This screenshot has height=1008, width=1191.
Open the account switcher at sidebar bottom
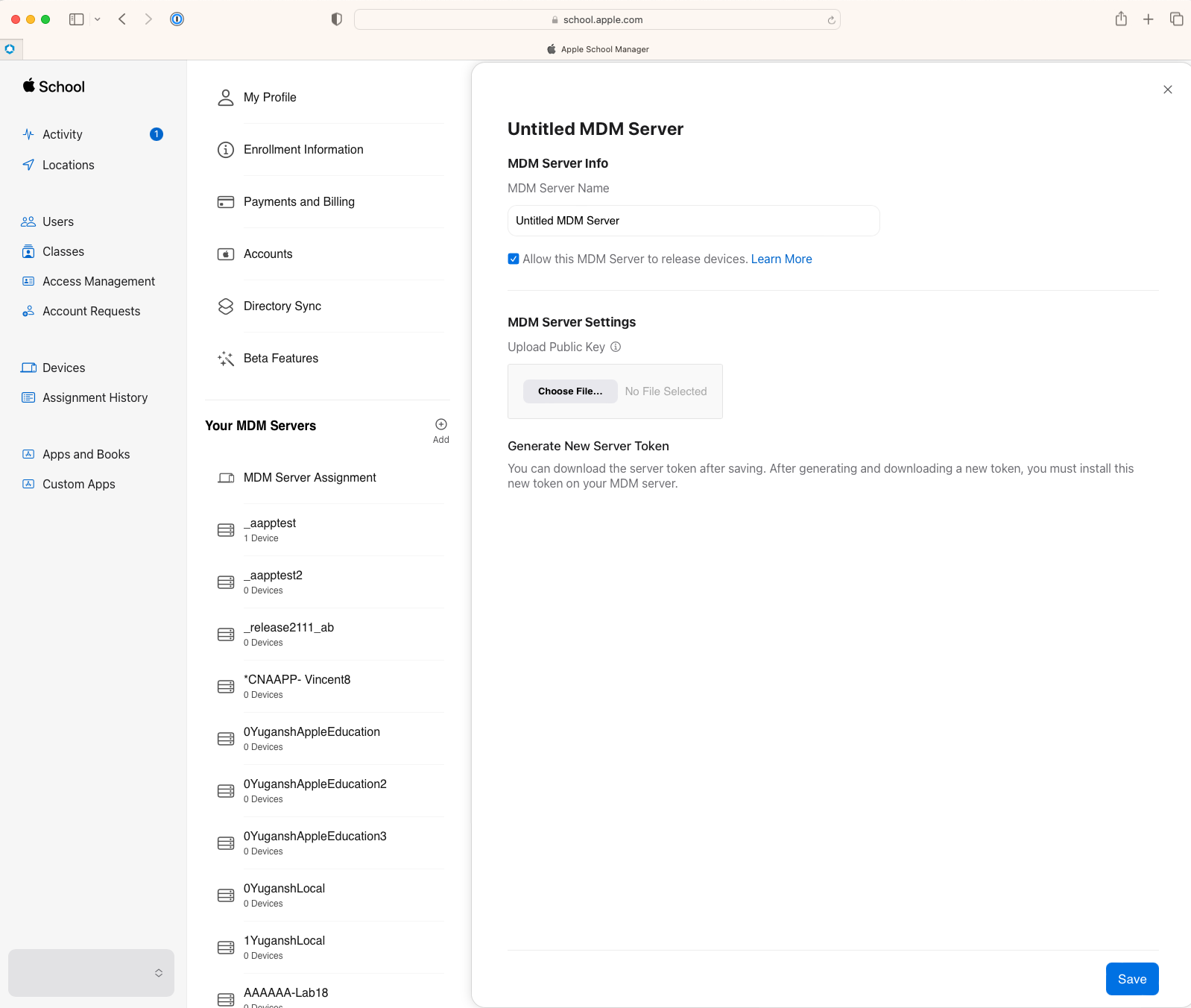click(91, 973)
